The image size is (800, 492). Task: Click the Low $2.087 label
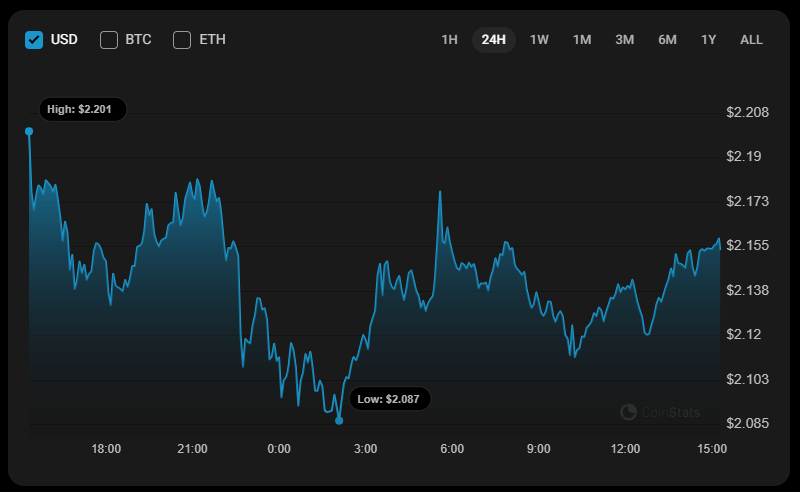390,398
